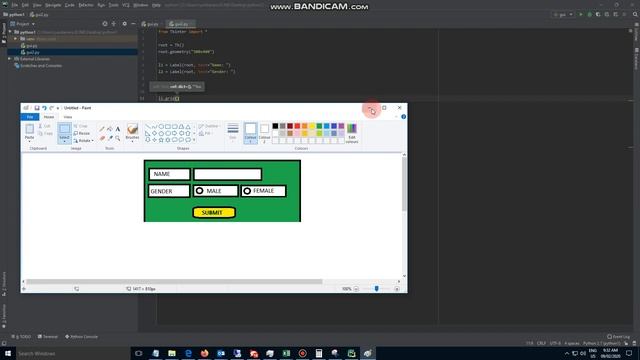Screen dimensions: 640x360
Task: Open the Event Log in PyCharm
Action: (618, 337)
